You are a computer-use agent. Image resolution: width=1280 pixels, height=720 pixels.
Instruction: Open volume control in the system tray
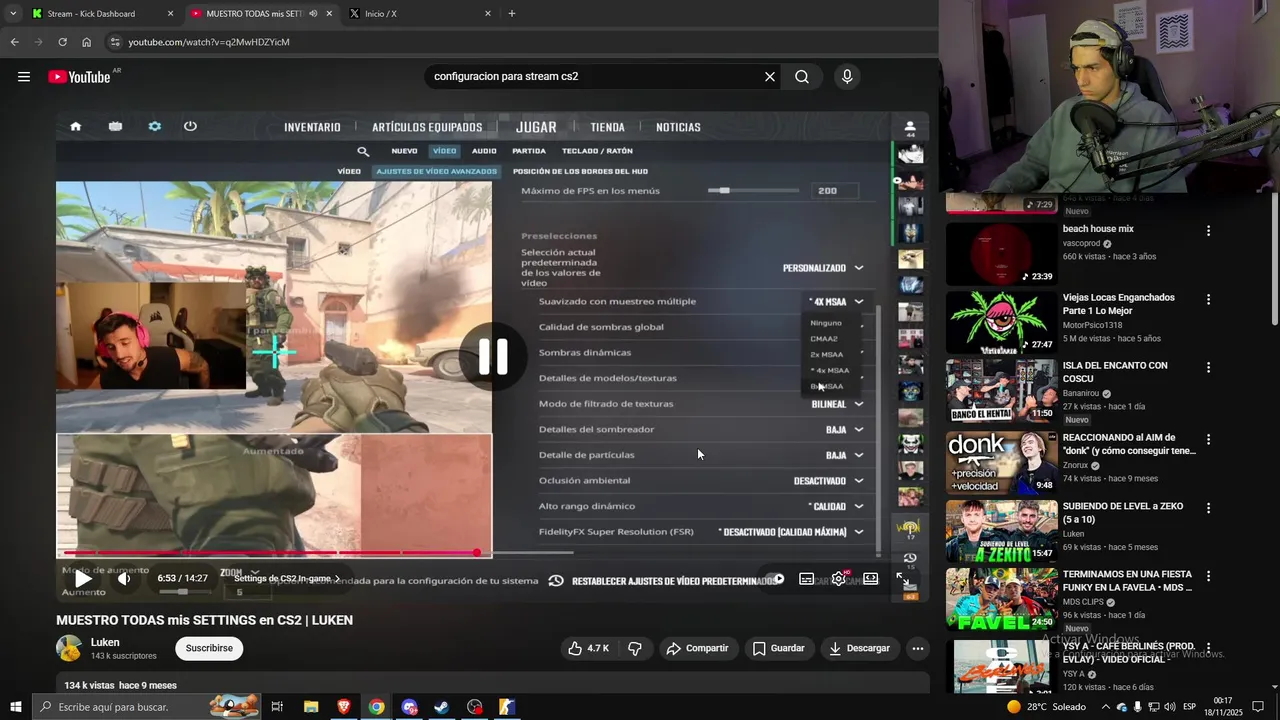click(1171, 707)
